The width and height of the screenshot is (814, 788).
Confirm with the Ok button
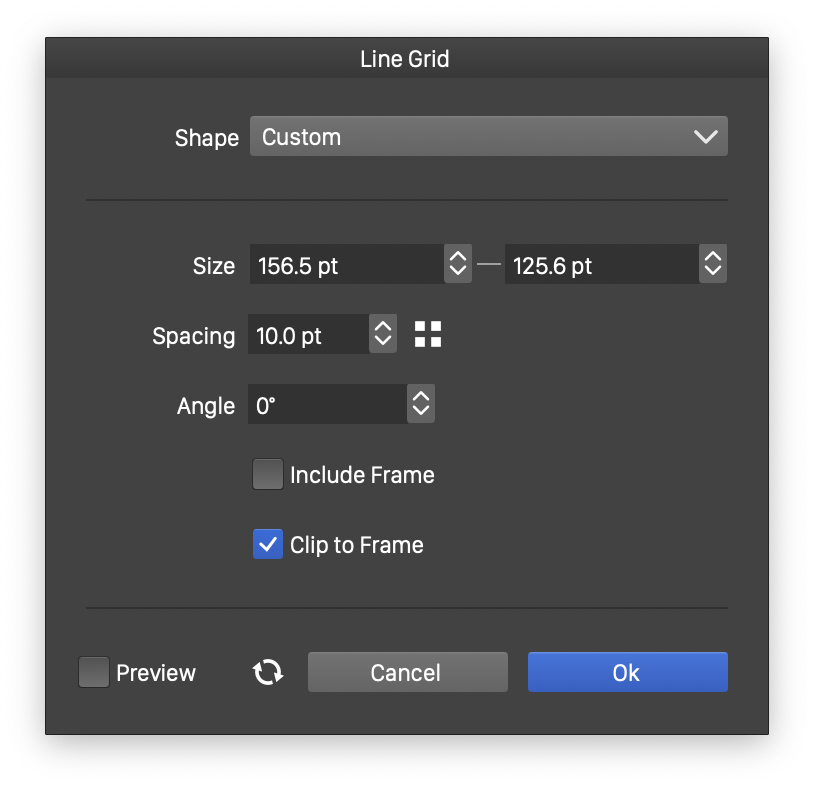[627, 673]
